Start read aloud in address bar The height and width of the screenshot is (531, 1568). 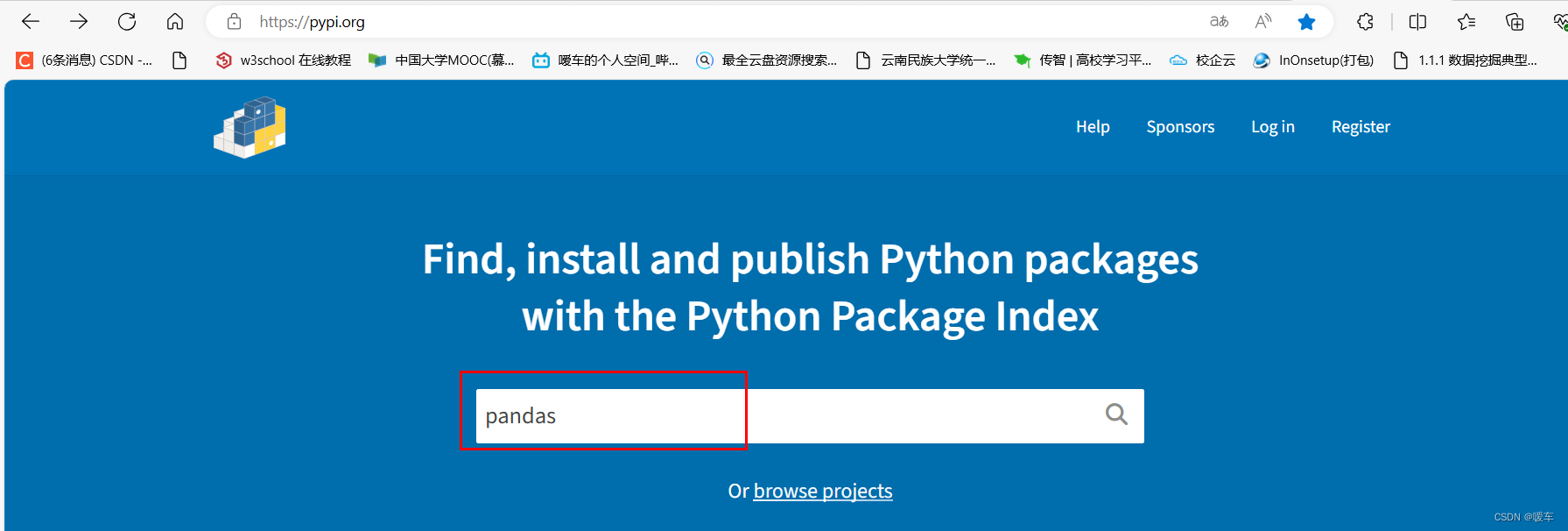[x=1262, y=22]
